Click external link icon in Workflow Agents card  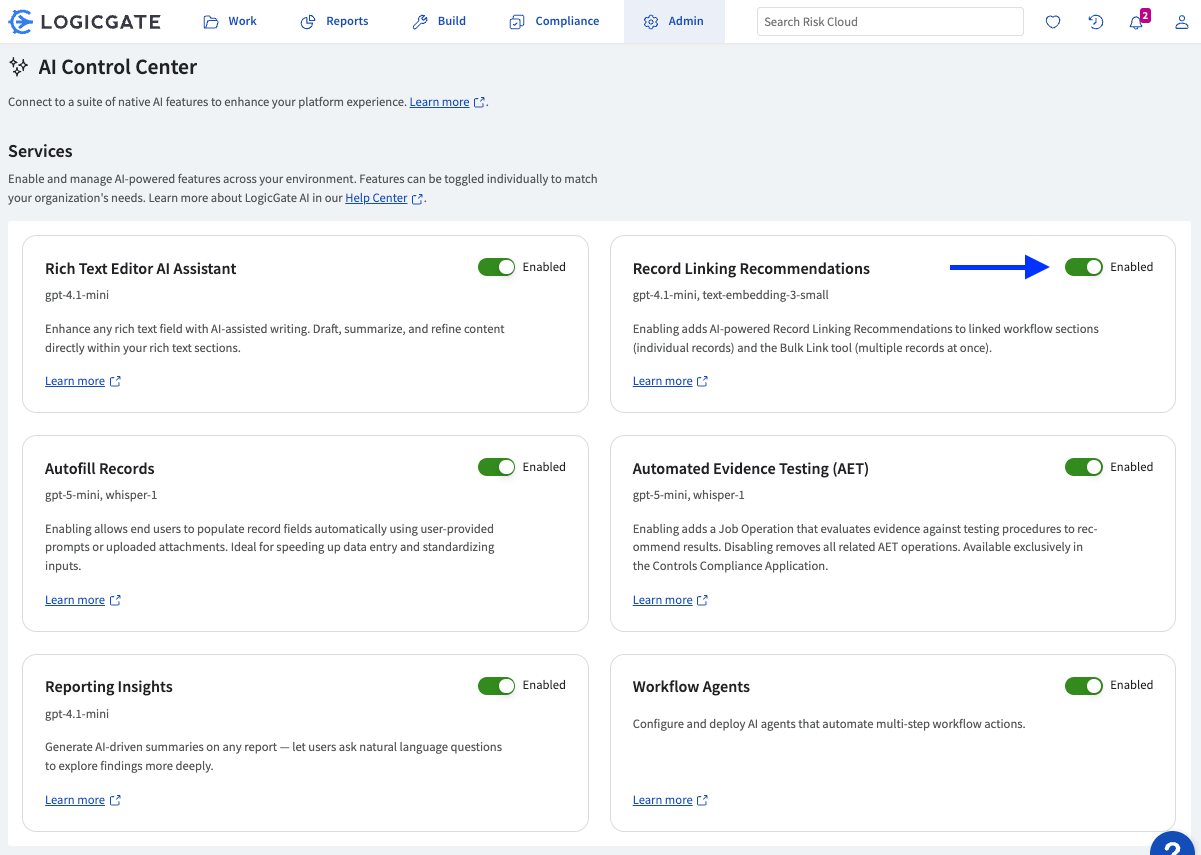[x=702, y=800]
